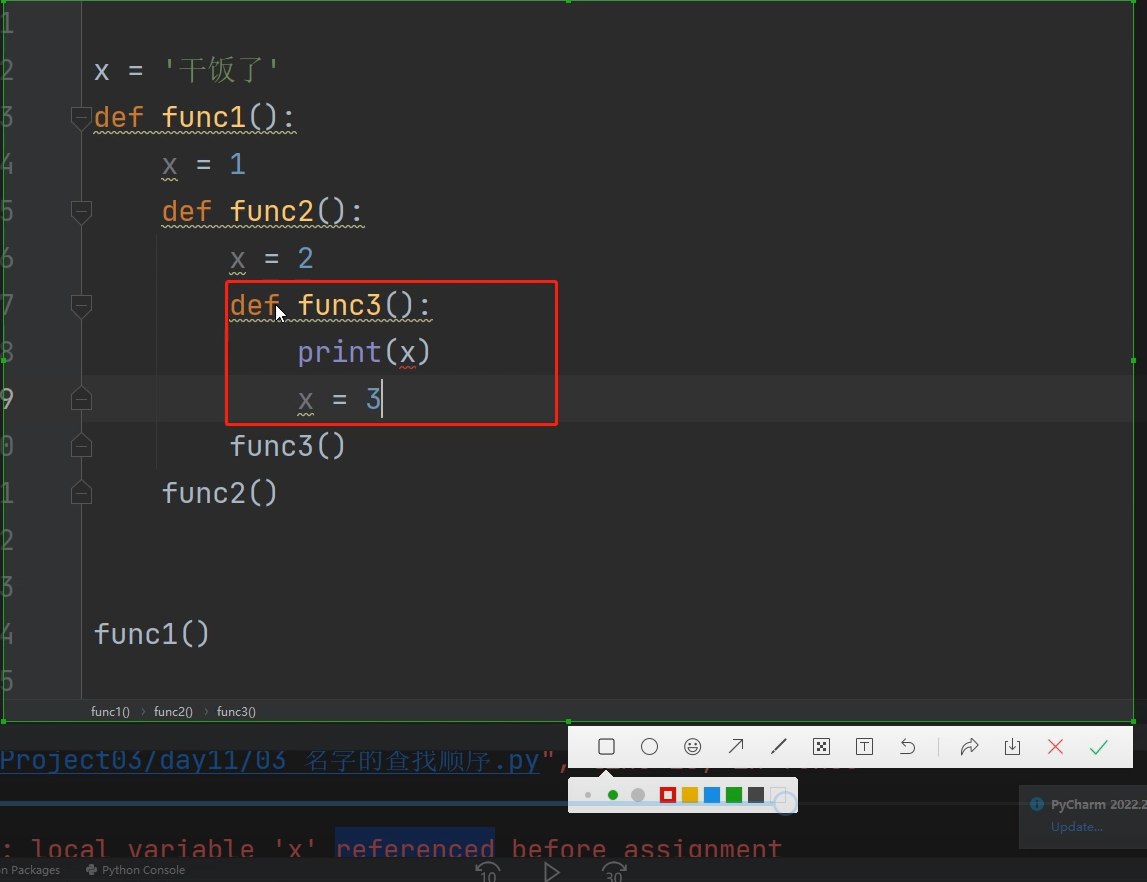This screenshot has height=882, width=1147.
Task: Click the top-level 'func1()' call
Action: click(x=151, y=634)
